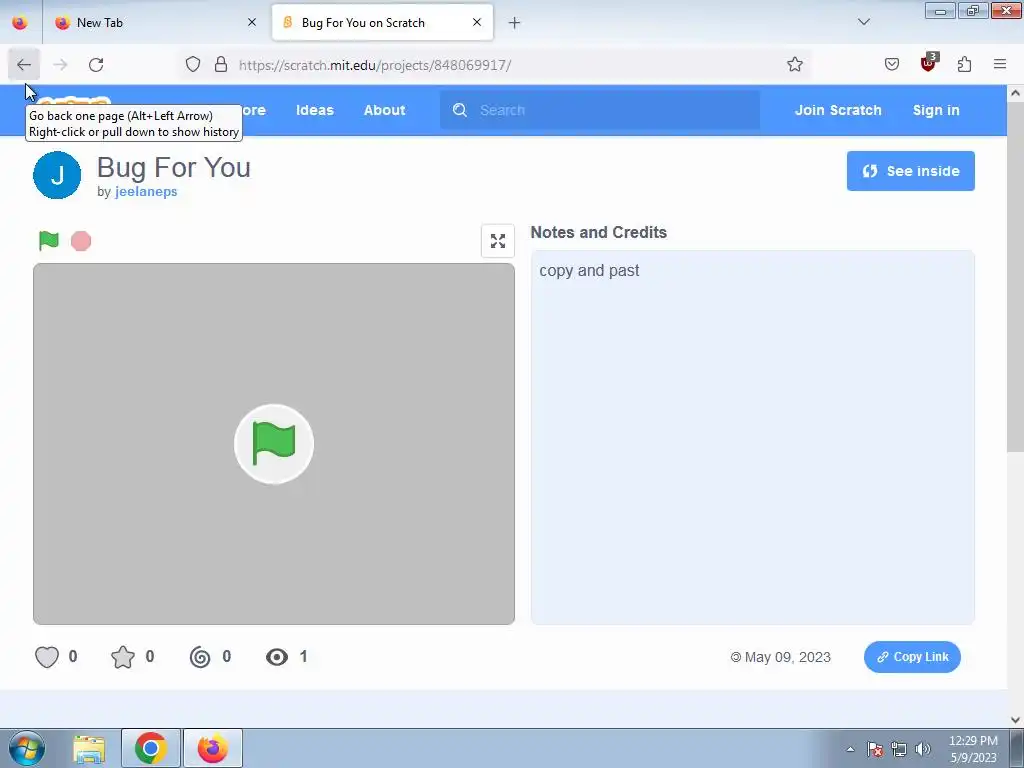The height and width of the screenshot is (768, 1024).
Task: Click the May 09, 2023 date
Action: tap(788, 658)
